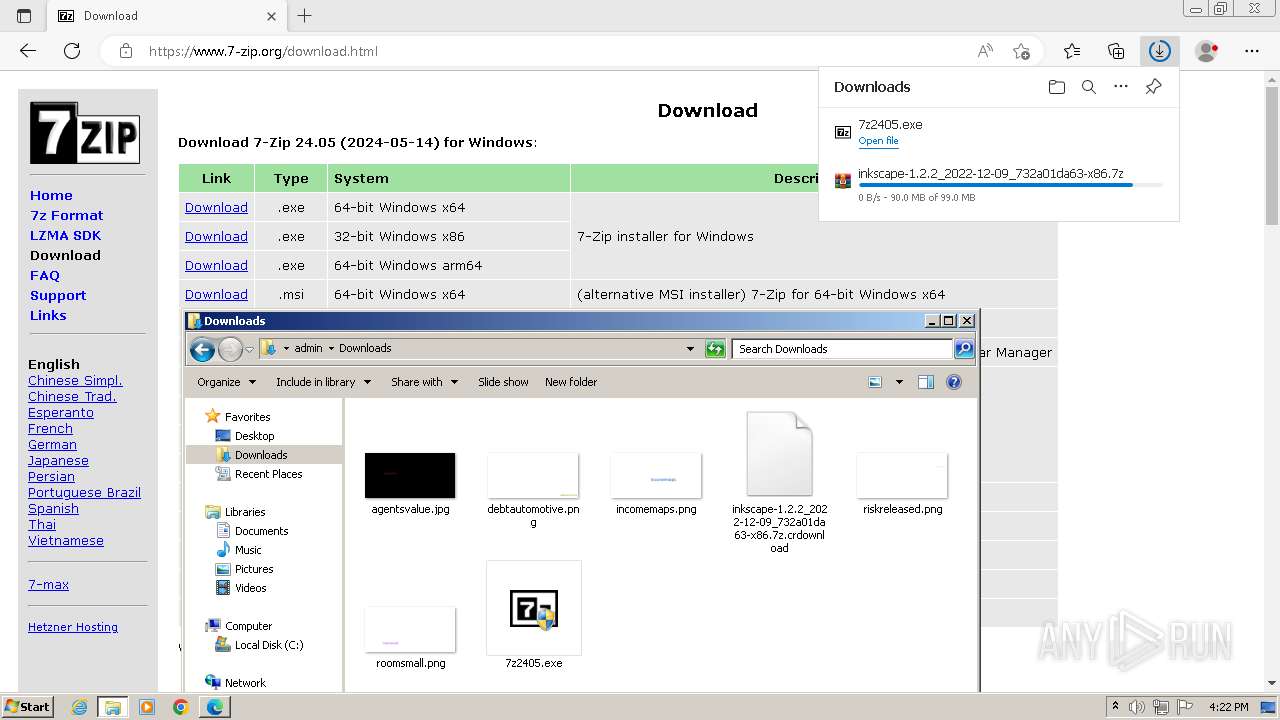1280x720 pixels.
Task: Select Documents library
Action: pos(261,531)
